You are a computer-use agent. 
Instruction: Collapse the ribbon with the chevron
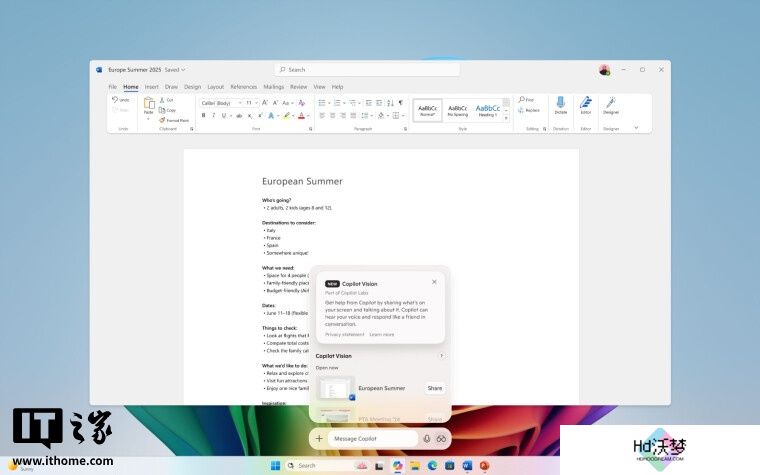click(x=636, y=128)
